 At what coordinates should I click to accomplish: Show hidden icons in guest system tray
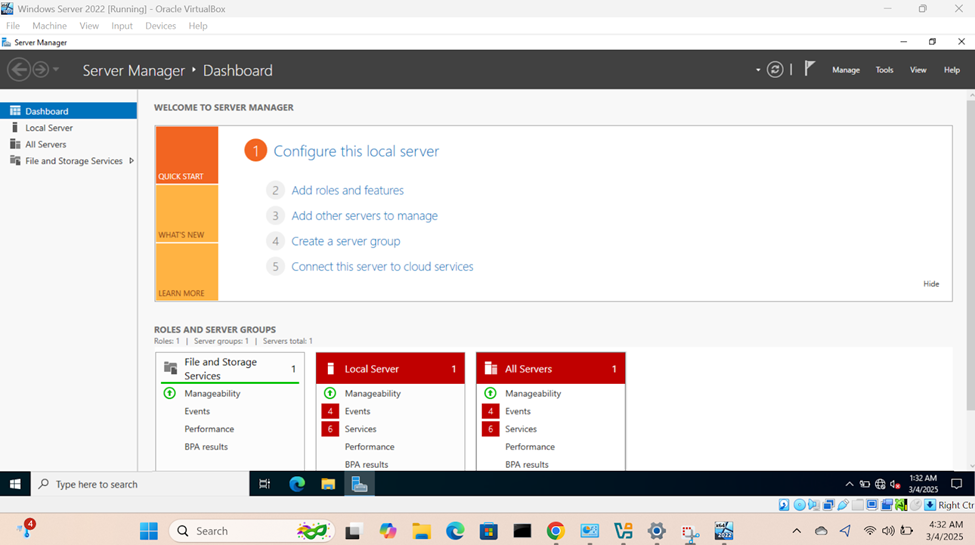[x=849, y=484]
